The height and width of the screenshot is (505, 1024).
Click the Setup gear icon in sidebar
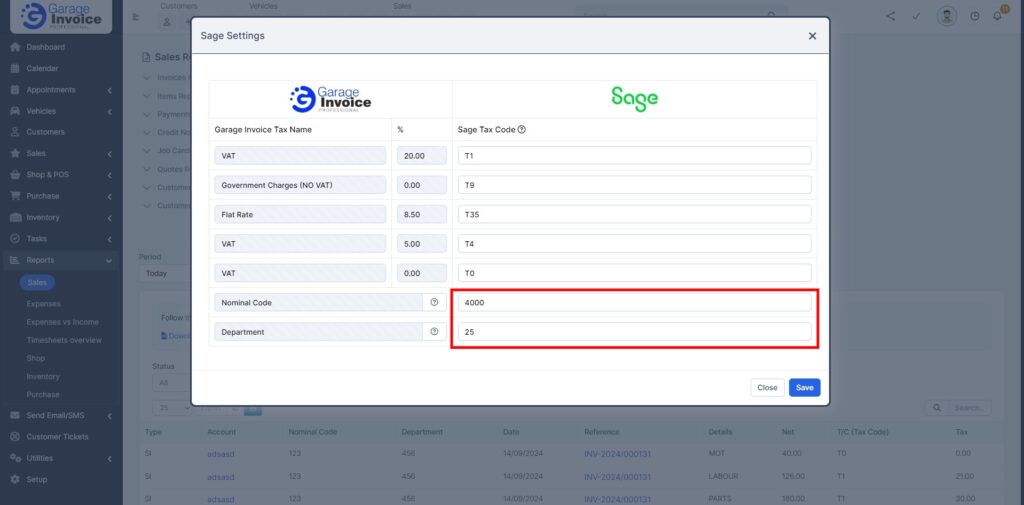click(15, 479)
